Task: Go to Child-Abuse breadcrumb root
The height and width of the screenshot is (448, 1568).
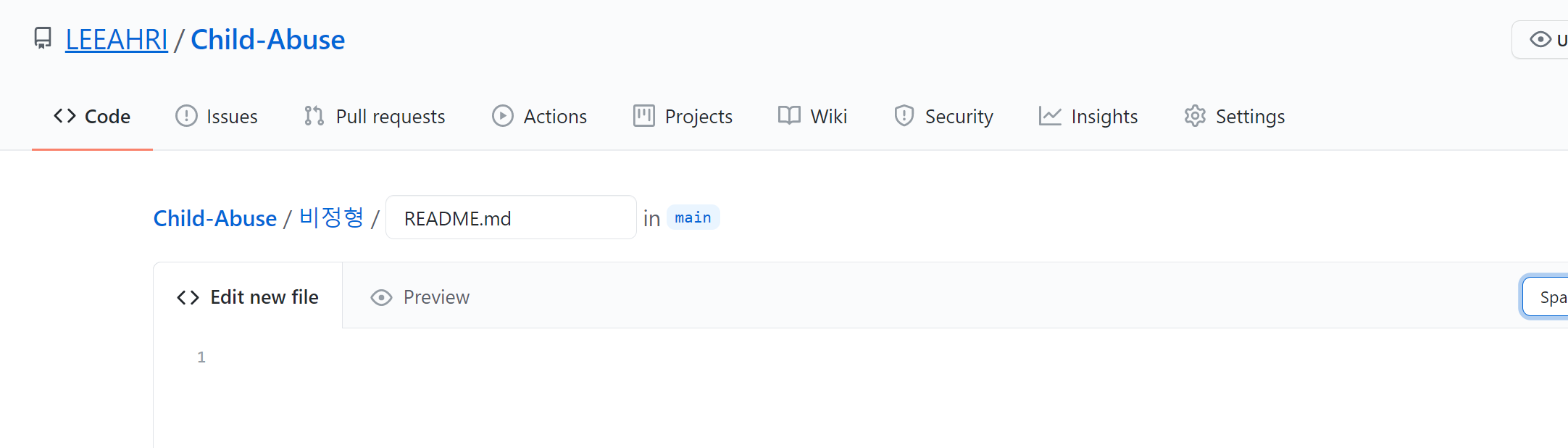Action: 215,218
